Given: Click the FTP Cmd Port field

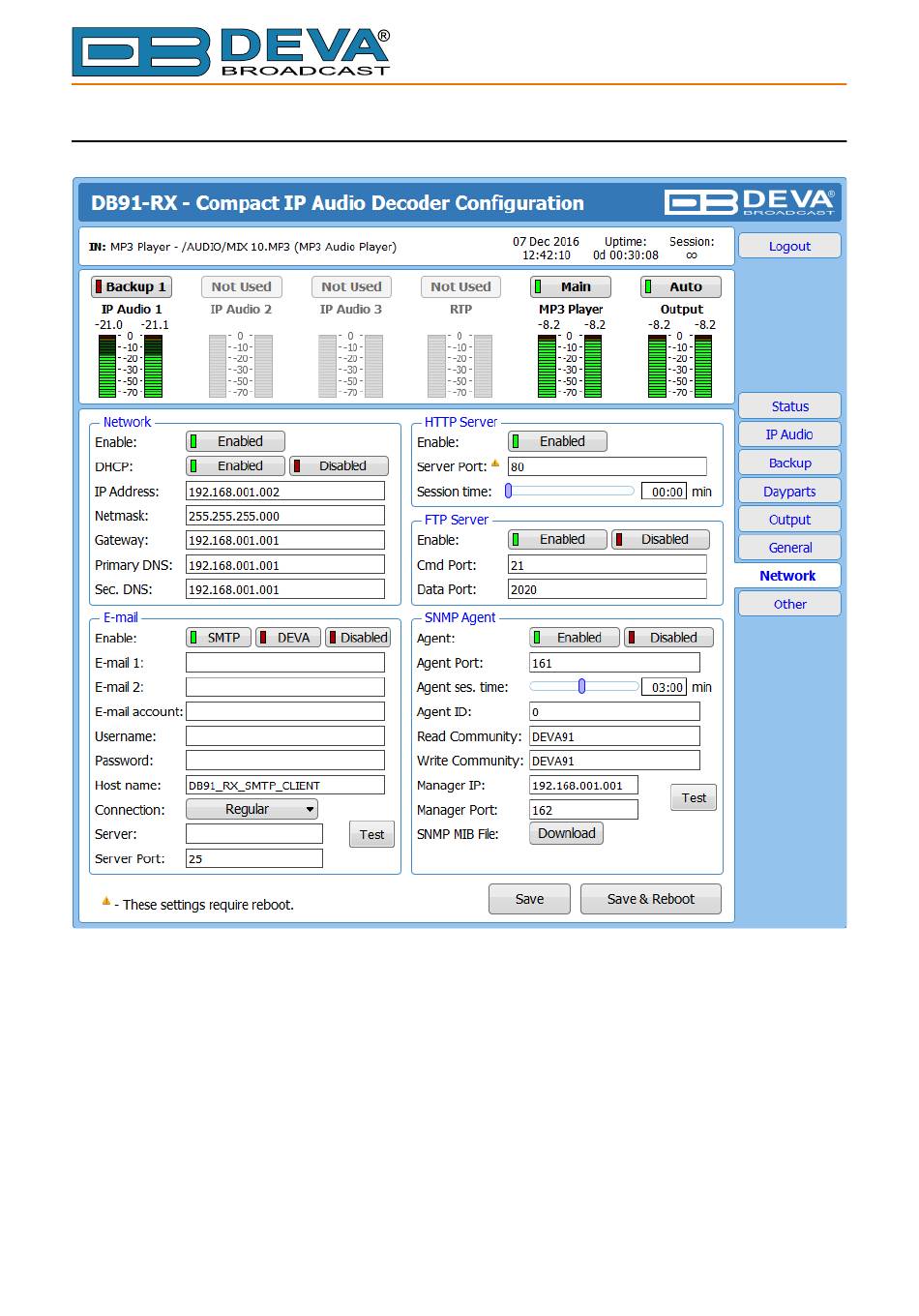Looking at the screenshot, I should (x=608, y=565).
